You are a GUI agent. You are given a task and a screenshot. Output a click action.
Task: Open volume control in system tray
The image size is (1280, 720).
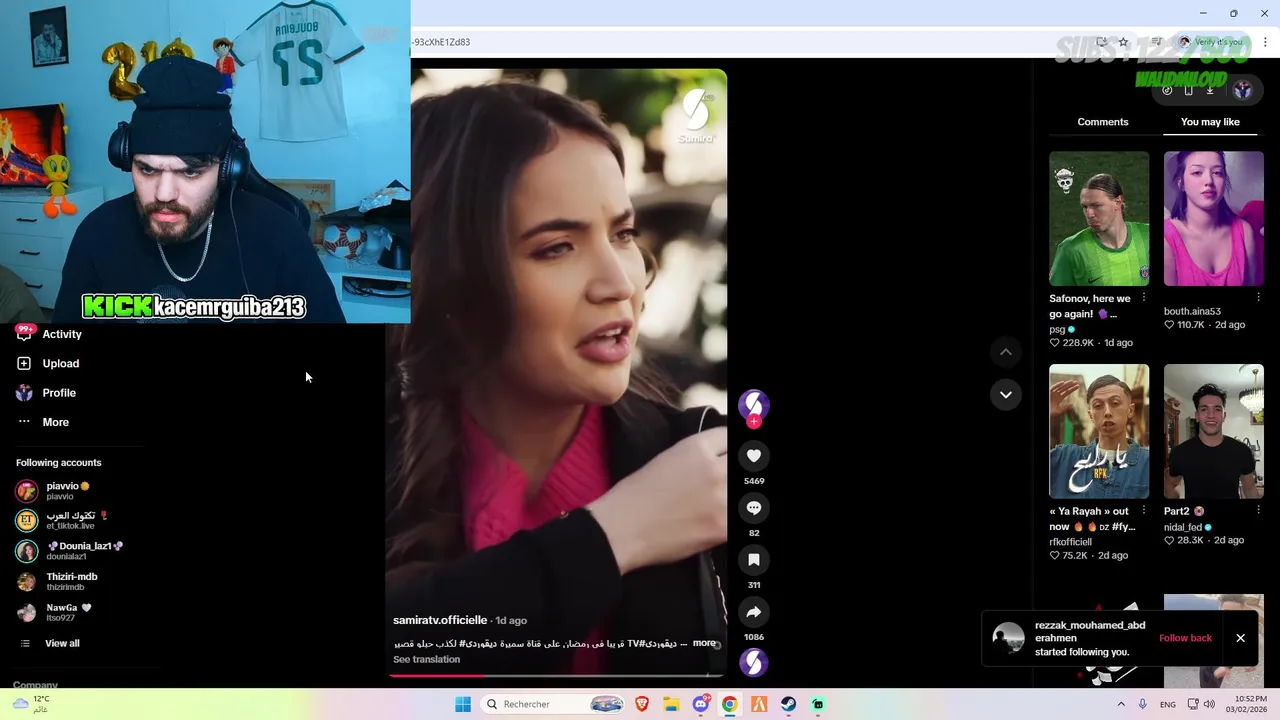click(x=1209, y=704)
